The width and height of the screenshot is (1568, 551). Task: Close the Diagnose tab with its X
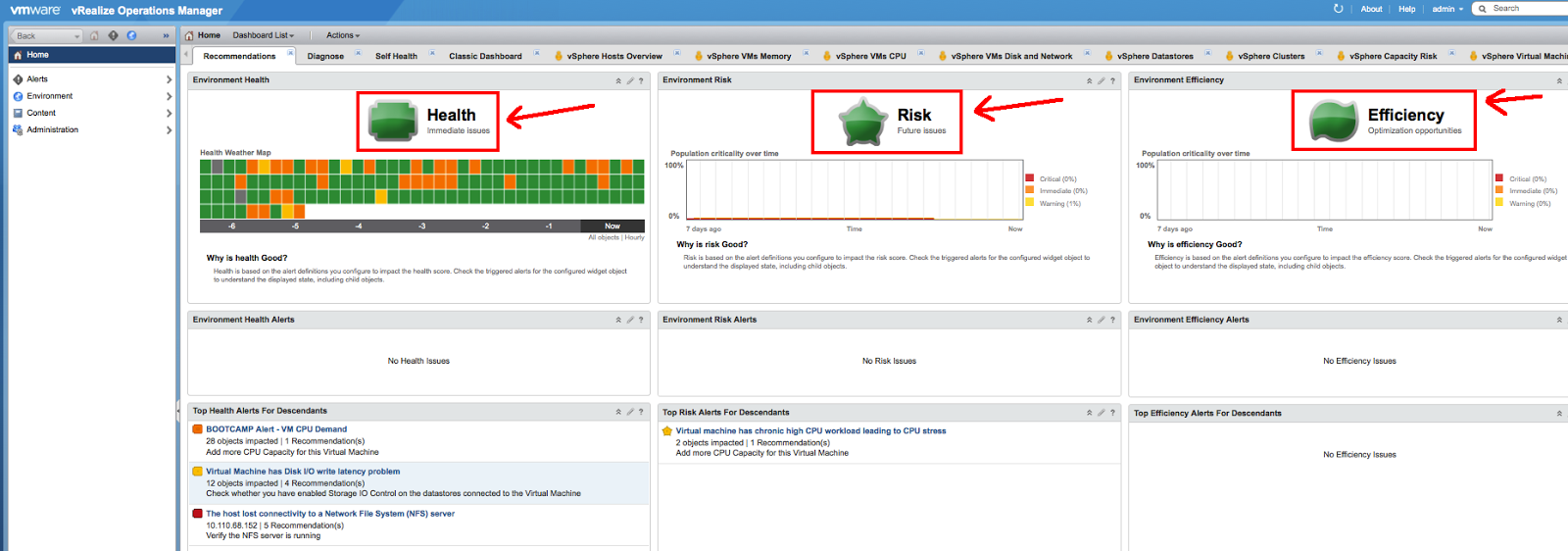click(358, 53)
